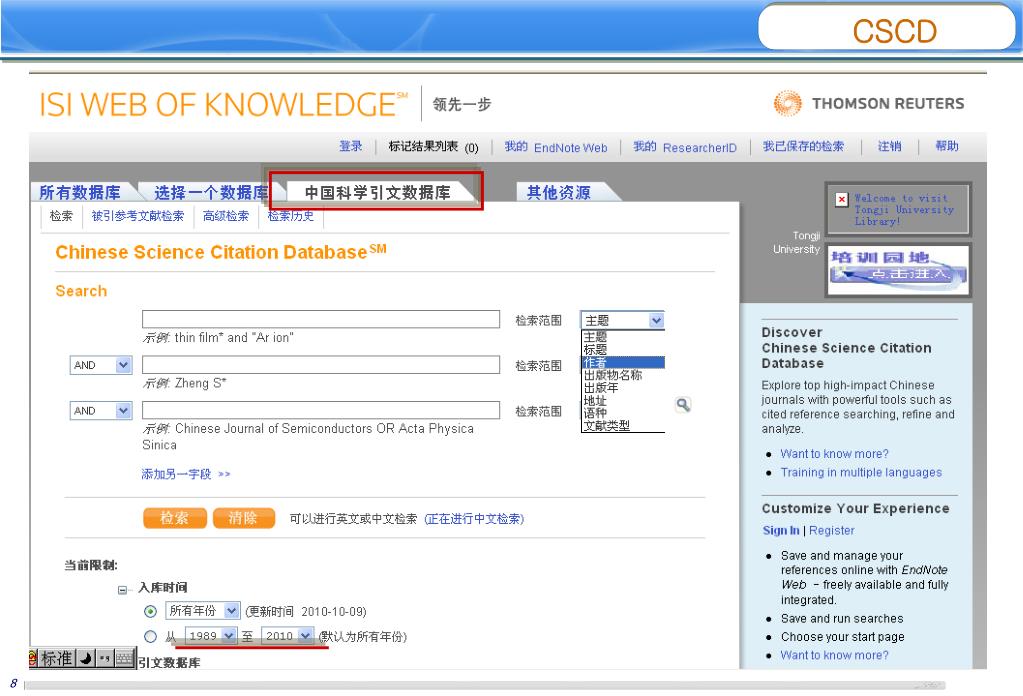Open the 检索 sub-tab

[x=61, y=216]
